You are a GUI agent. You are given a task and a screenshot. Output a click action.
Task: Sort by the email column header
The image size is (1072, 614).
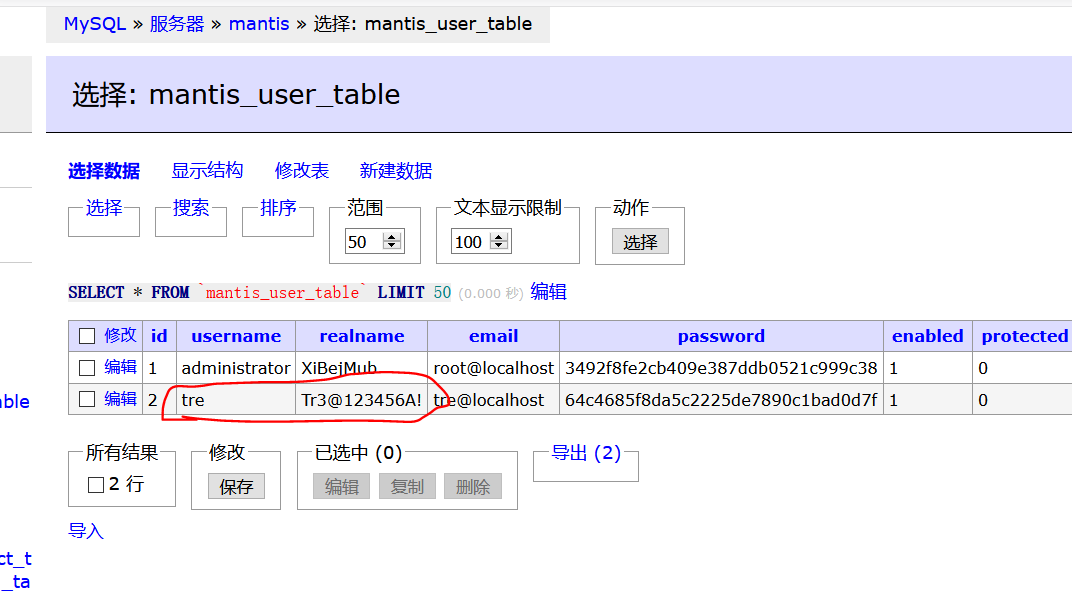(x=494, y=336)
